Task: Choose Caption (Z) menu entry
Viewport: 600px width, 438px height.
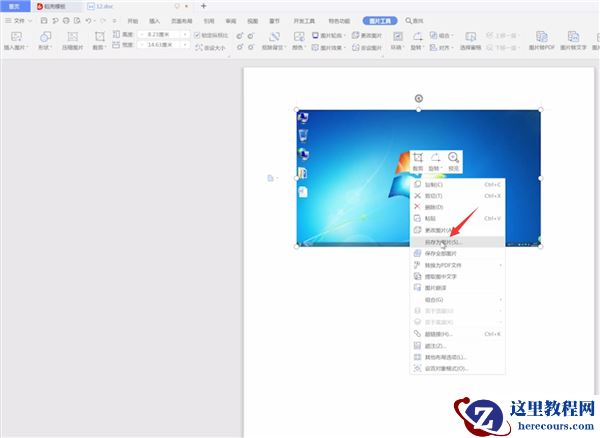Action: pyautogui.click(x=458, y=346)
